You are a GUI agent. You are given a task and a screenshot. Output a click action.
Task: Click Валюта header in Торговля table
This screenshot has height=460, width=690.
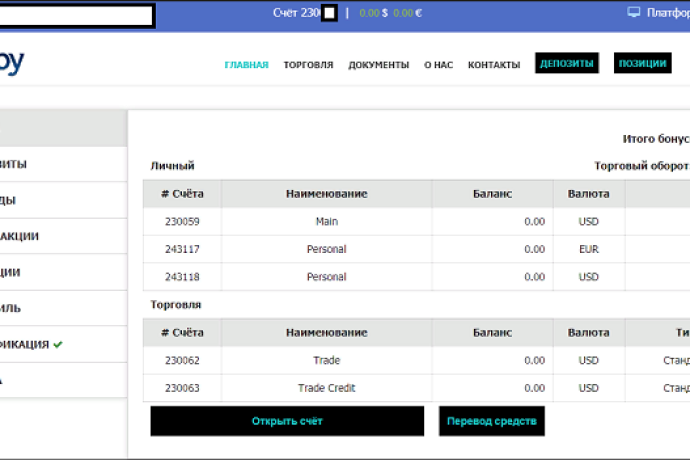[589, 333]
